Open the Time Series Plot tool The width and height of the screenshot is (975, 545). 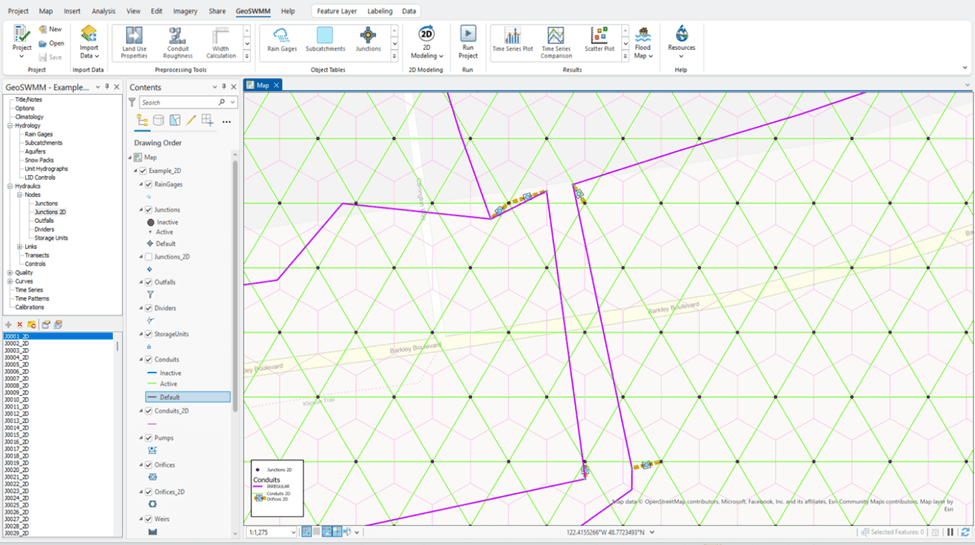click(512, 39)
